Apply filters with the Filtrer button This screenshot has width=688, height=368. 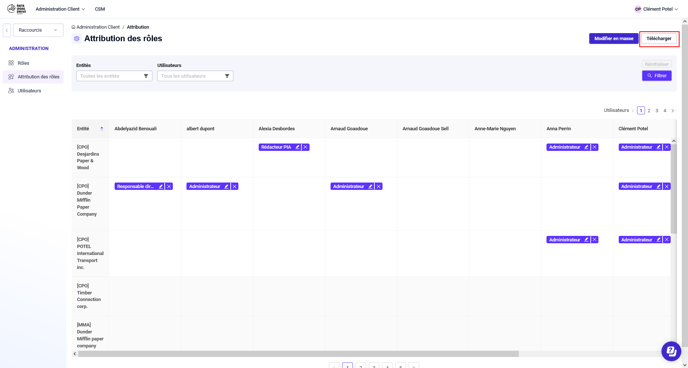pyautogui.click(x=657, y=76)
